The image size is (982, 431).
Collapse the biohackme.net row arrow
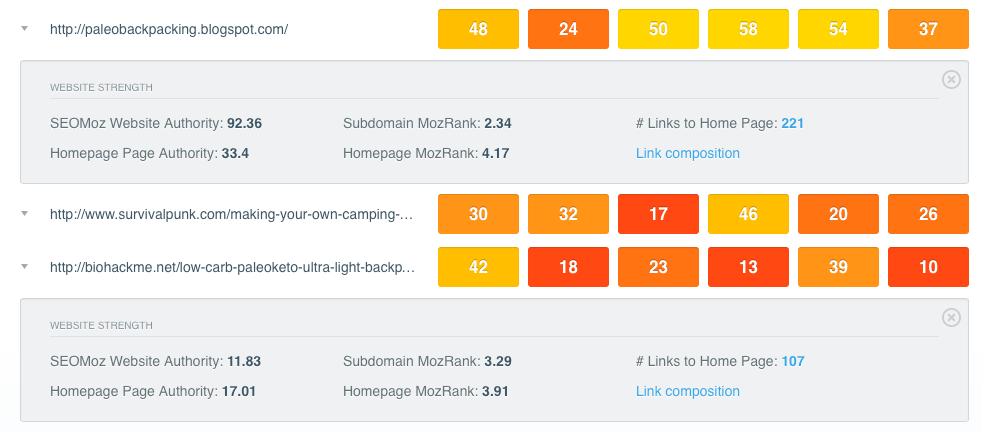pos(24,267)
